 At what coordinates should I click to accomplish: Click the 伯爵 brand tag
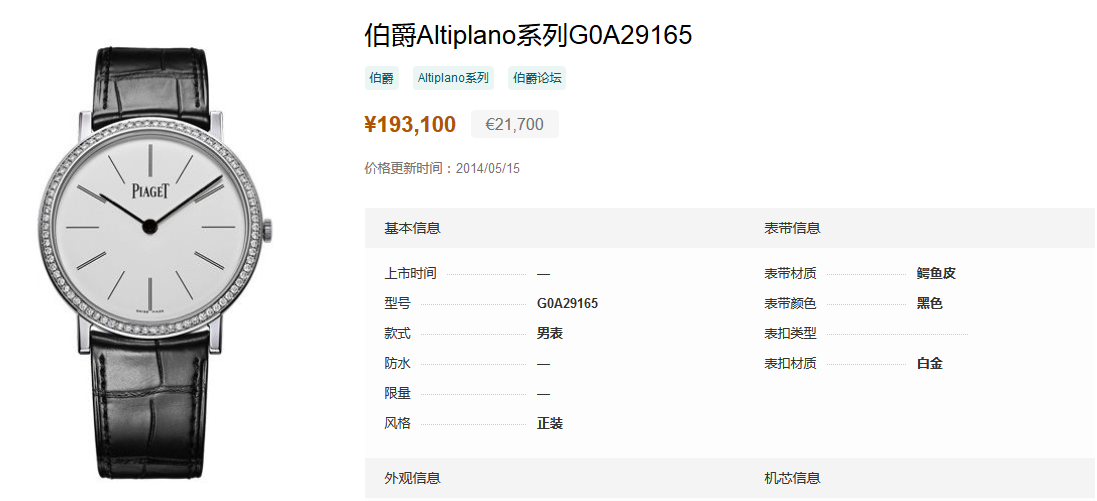click(x=381, y=78)
